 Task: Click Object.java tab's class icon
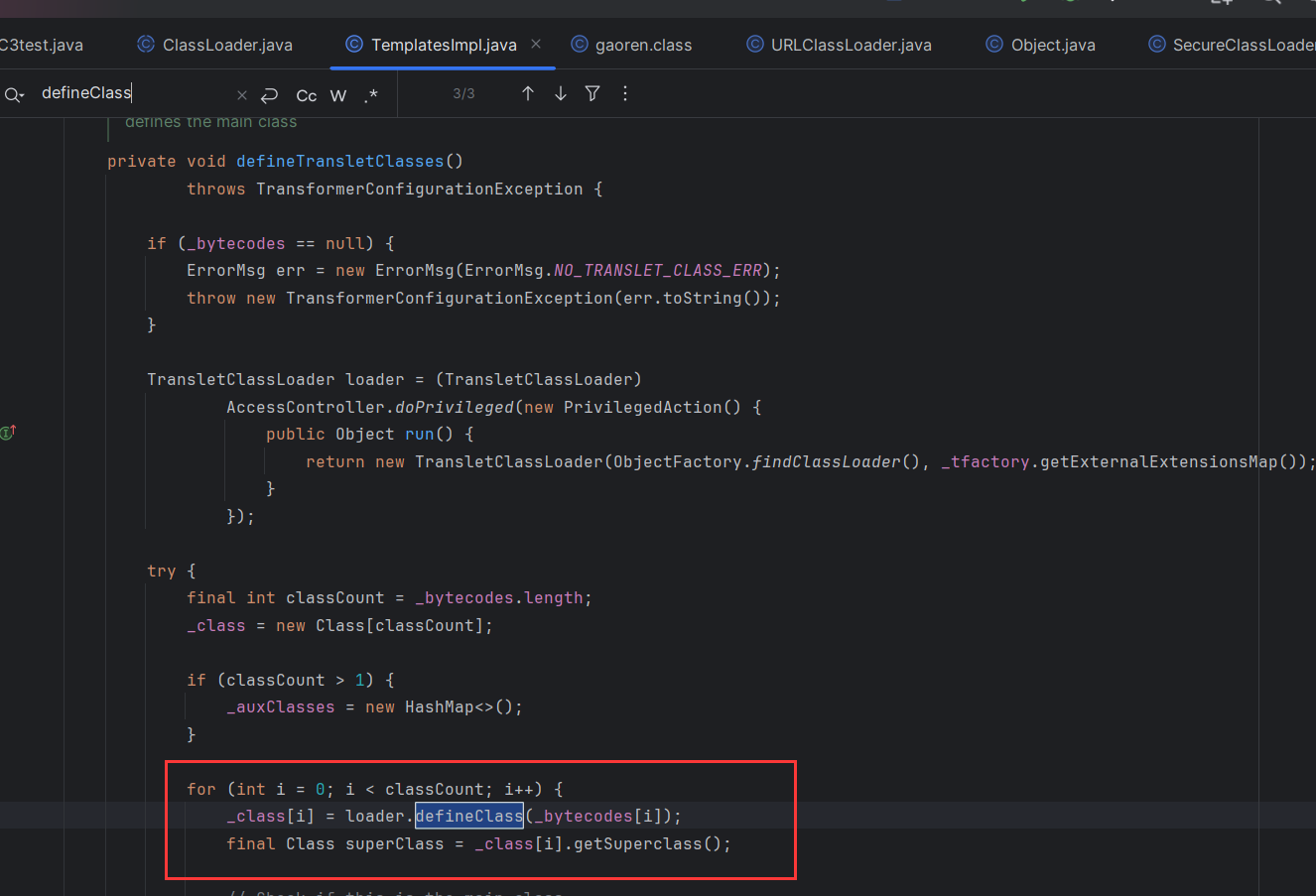coord(994,44)
